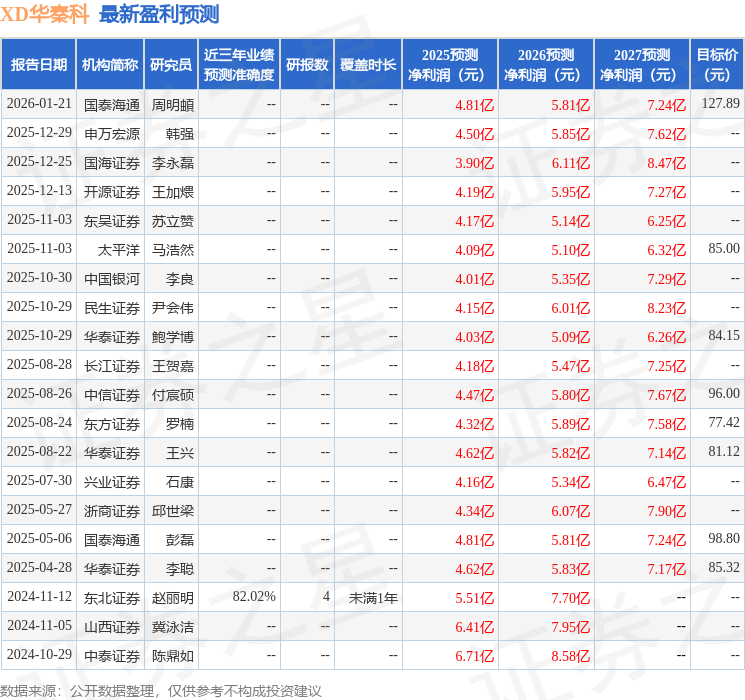745x700 pixels.
Task: Click the 2026预测净利润 header
Action: click(546, 65)
